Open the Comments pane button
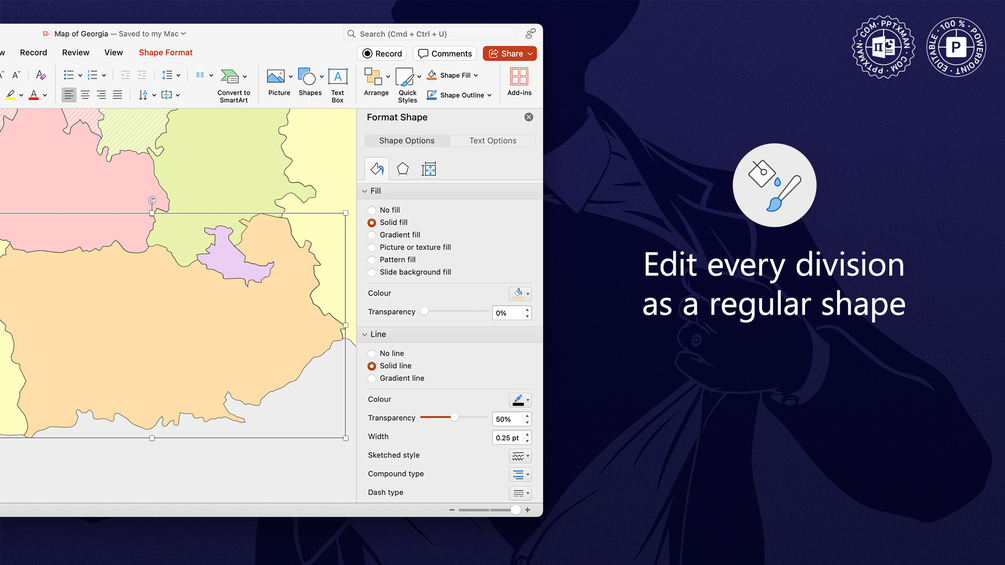 click(x=445, y=54)
